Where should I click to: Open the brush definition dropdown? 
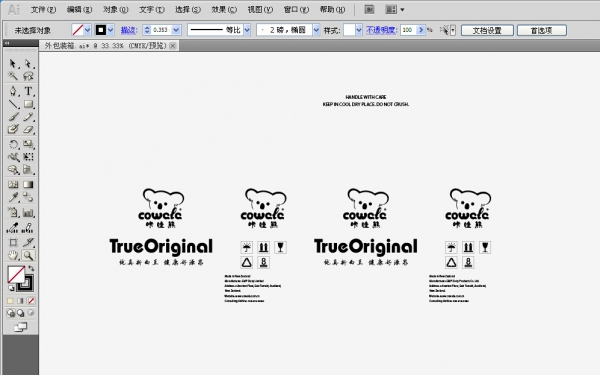(316, 30)
